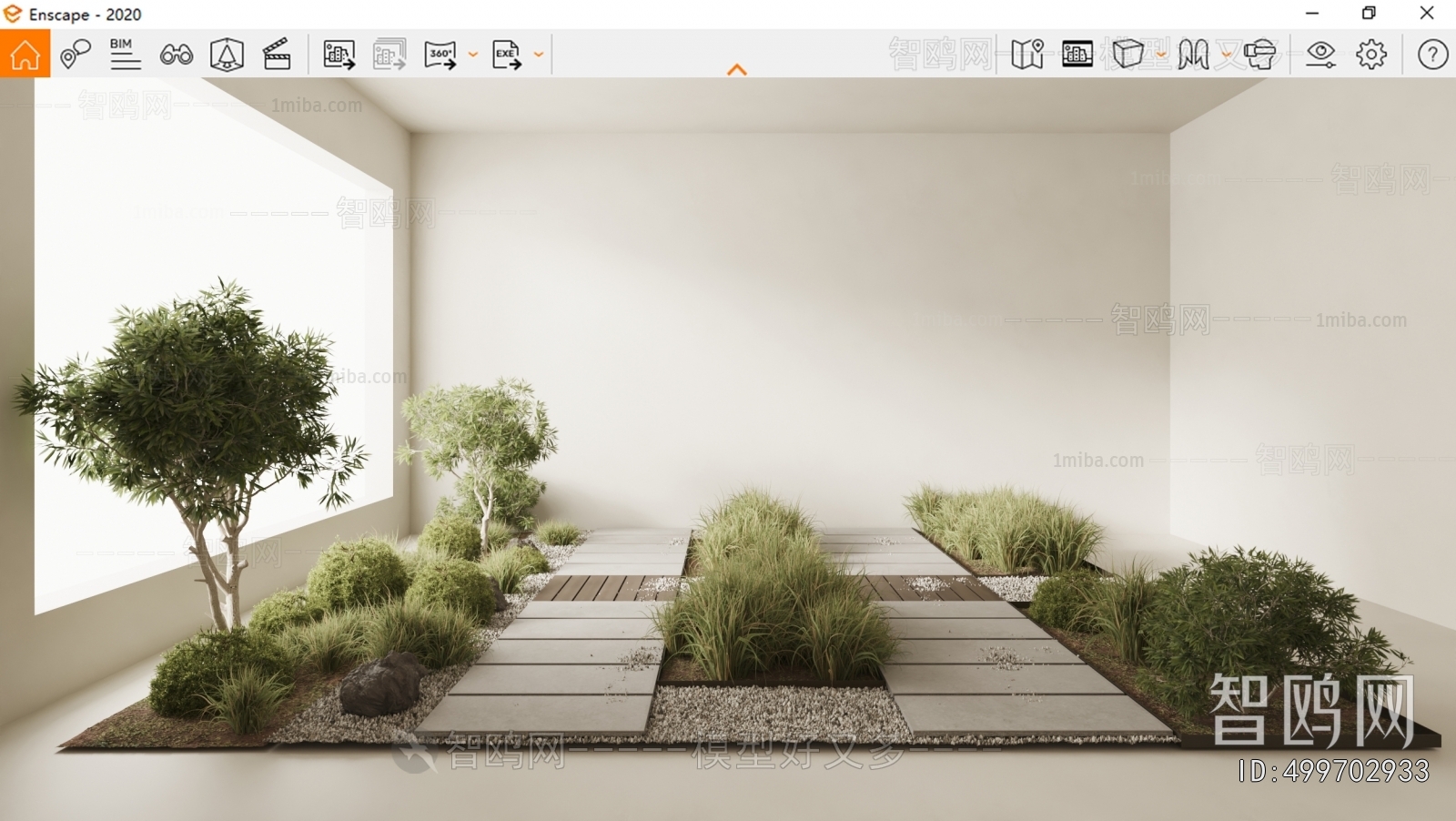Click the Help question mark button
The width and height of the screenshot is (1456, 821).
[1432, 55]
